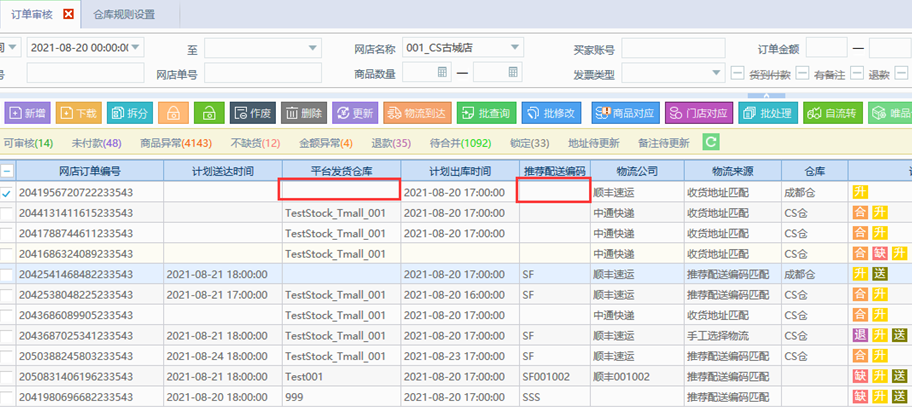The width and height of the screenshot is (912, 420).
Task: Click the 更新 (update) toolbar button
Action: [355, 113]
